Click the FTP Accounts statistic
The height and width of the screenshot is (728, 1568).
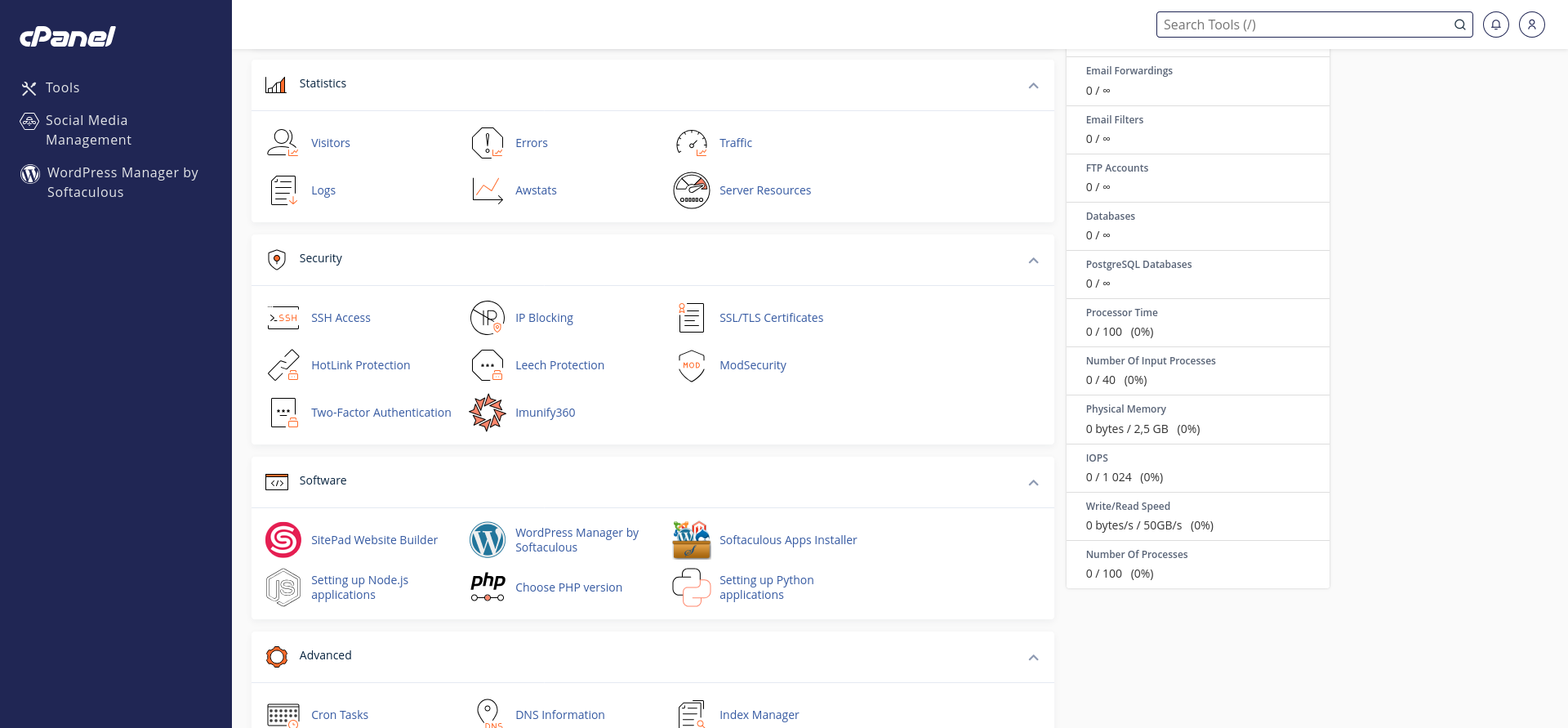(1197, 178)
